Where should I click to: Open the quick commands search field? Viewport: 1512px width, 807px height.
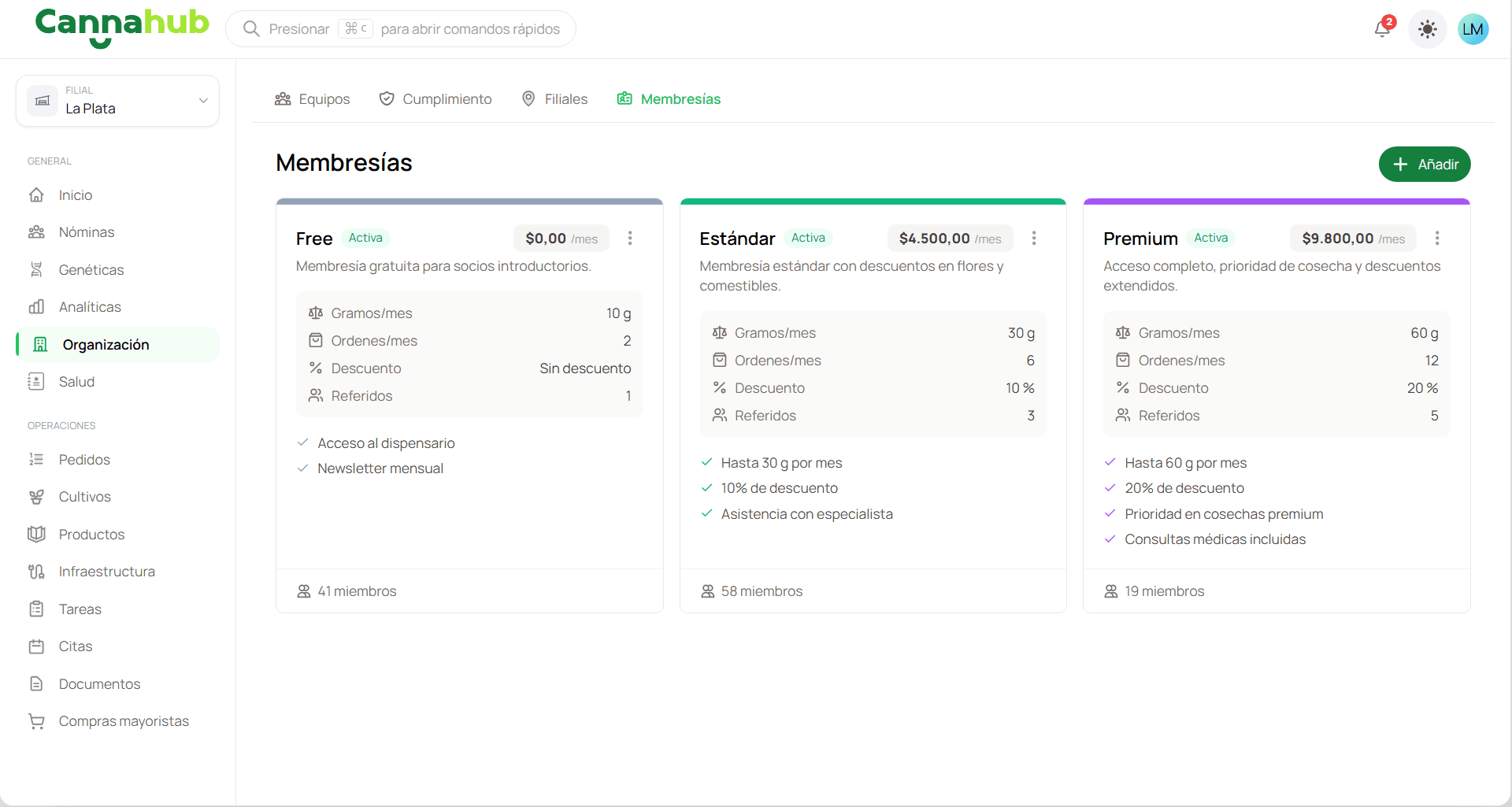(401, 29)
